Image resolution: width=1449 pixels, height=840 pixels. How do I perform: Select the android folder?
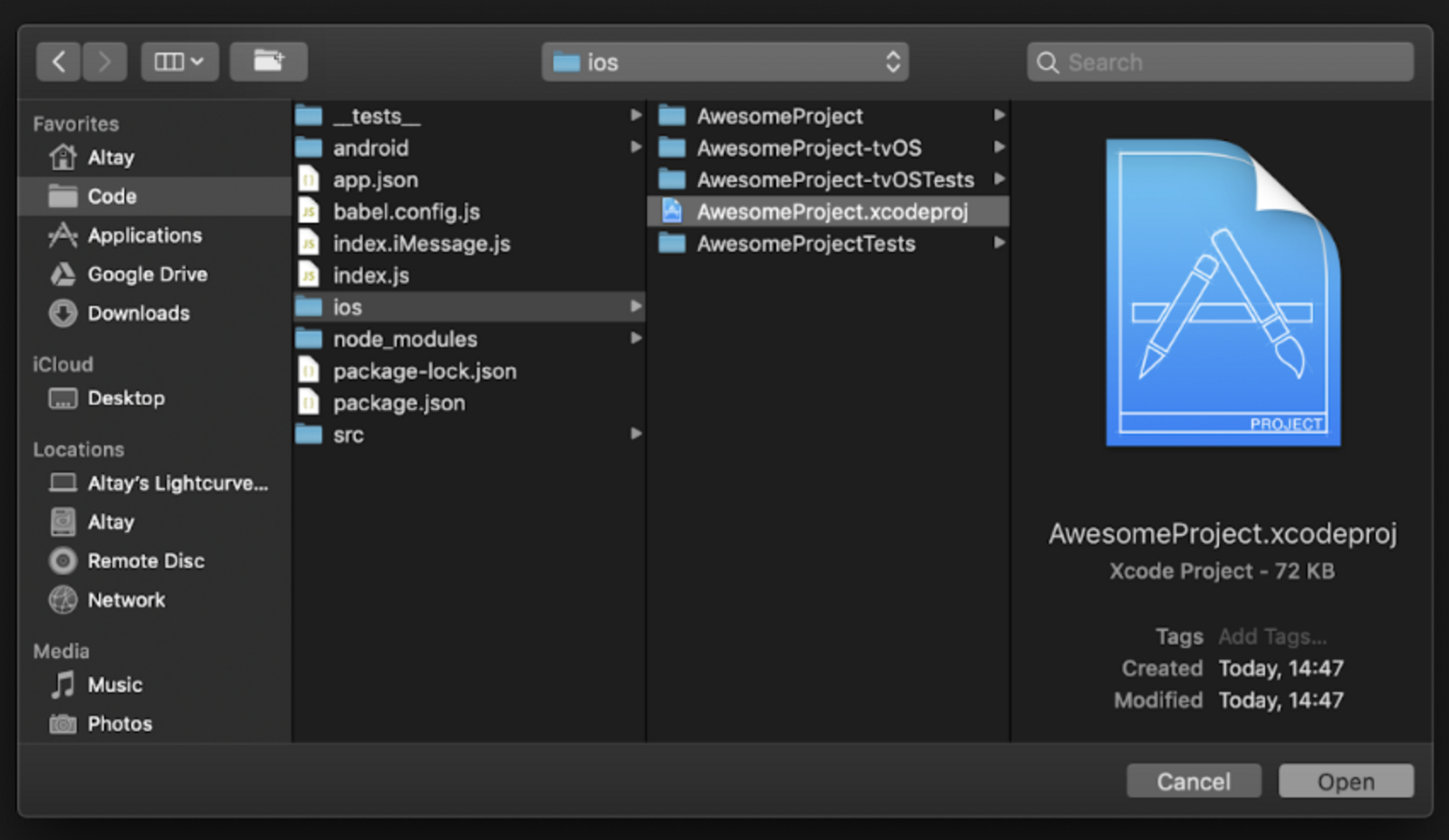pyautogui.click(x=469, y=148)
